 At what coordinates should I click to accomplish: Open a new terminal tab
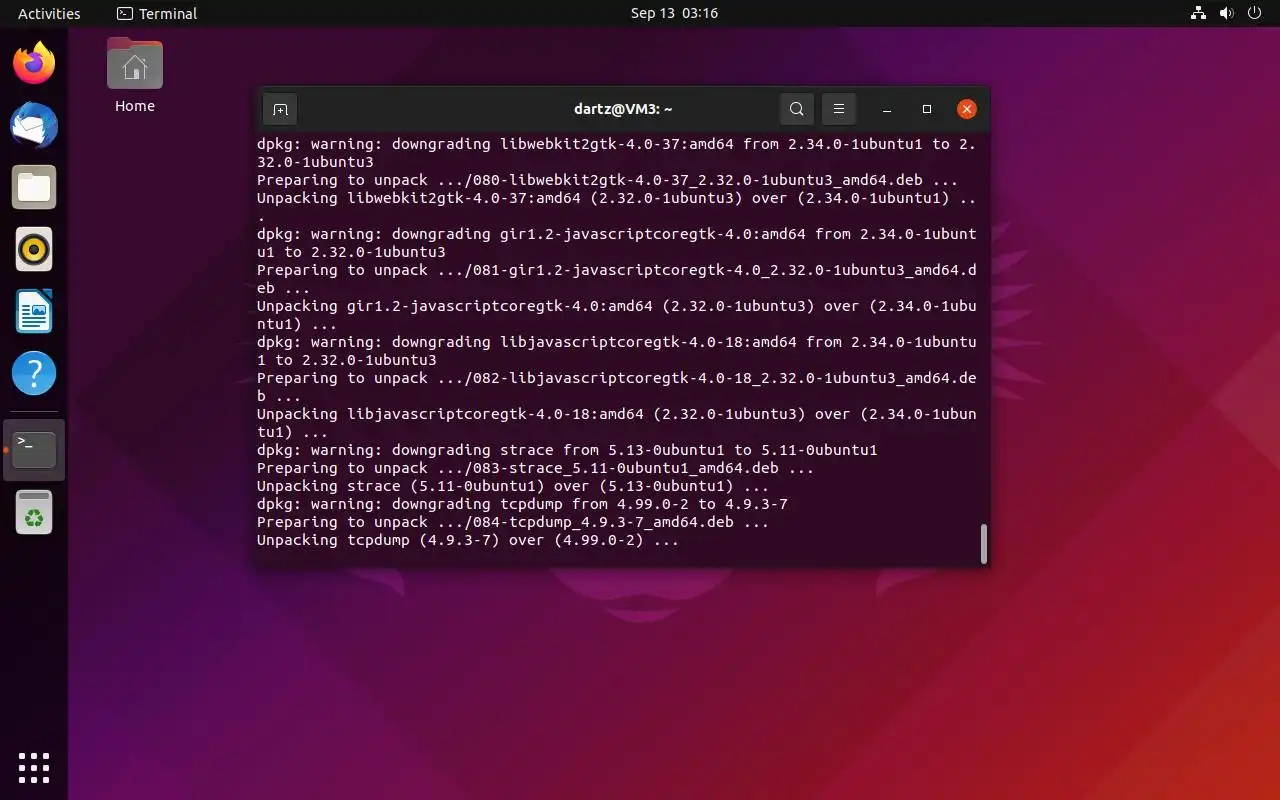click(280, 109)
